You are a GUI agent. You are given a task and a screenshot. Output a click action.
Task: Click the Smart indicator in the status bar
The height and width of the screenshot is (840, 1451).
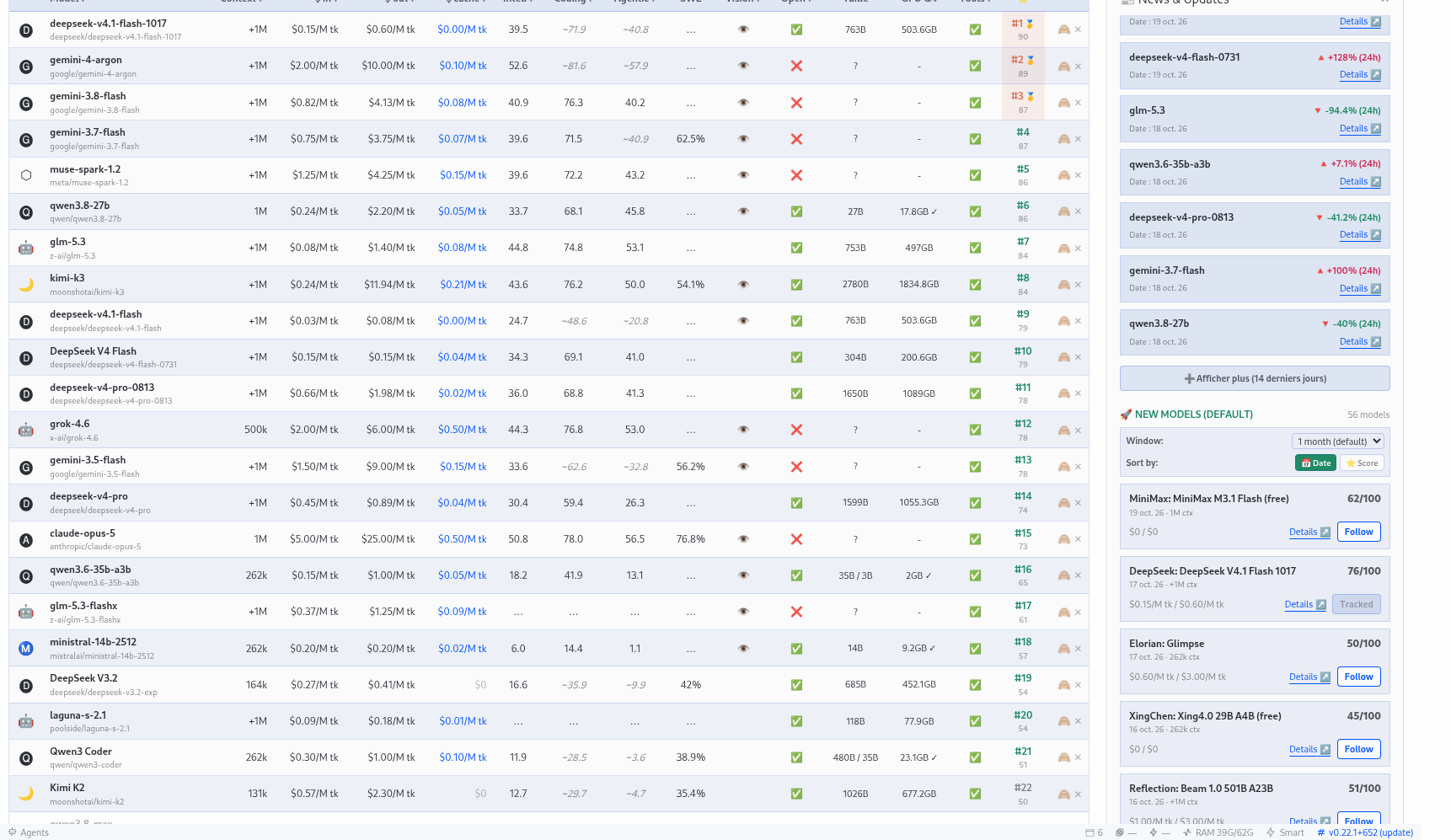(x=1285, y=832)
